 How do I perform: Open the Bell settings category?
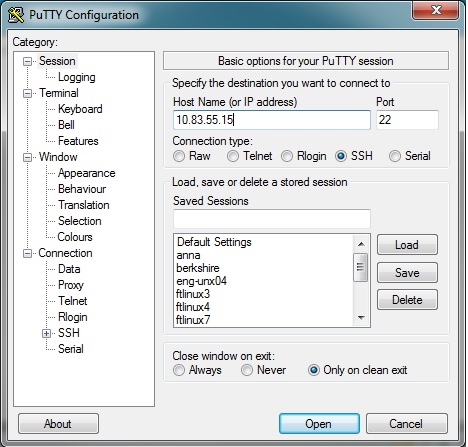[x=66, y=125]
